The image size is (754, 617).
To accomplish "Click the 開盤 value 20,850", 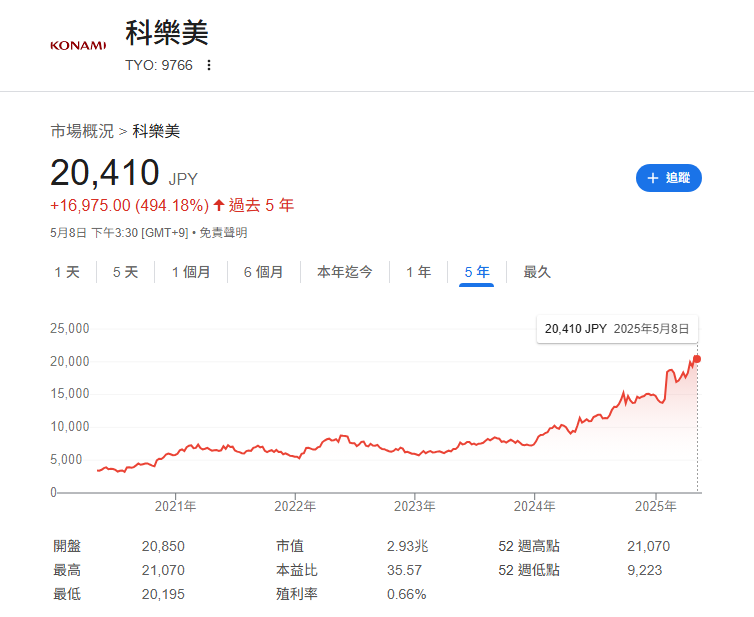I will click(x=163, y=546).
